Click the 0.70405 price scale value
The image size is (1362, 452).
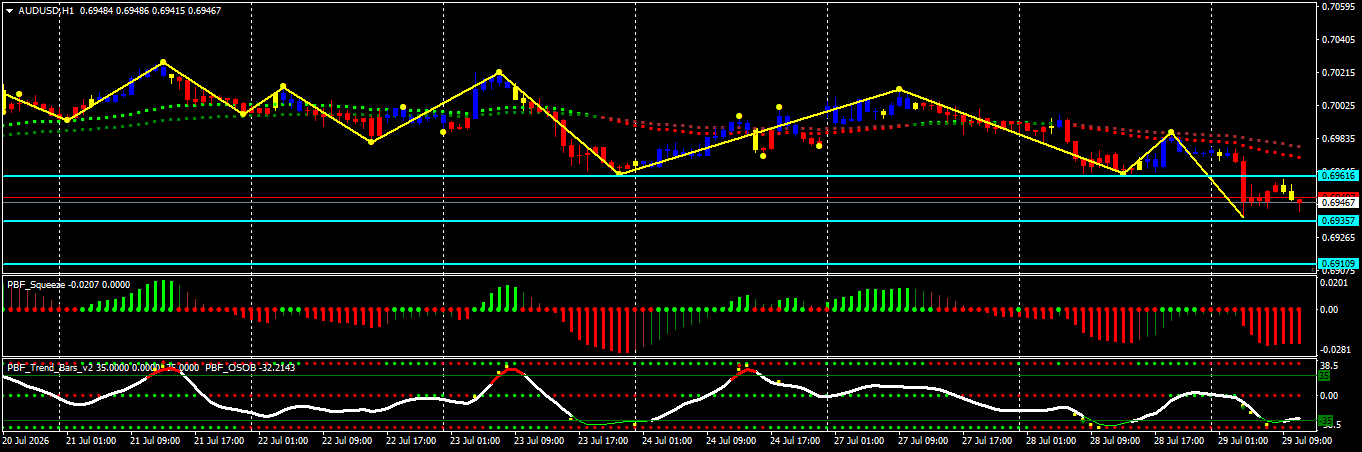(x=1339, y=40)
